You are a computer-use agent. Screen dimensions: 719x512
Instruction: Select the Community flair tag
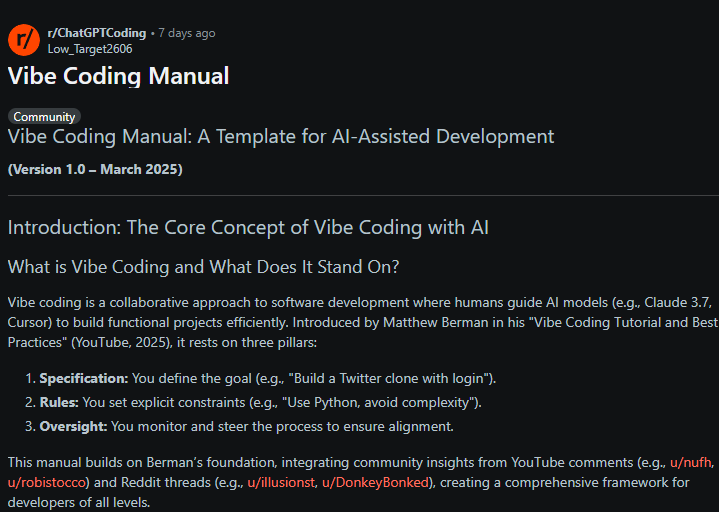pyautogui.click(x=44, y=116)
